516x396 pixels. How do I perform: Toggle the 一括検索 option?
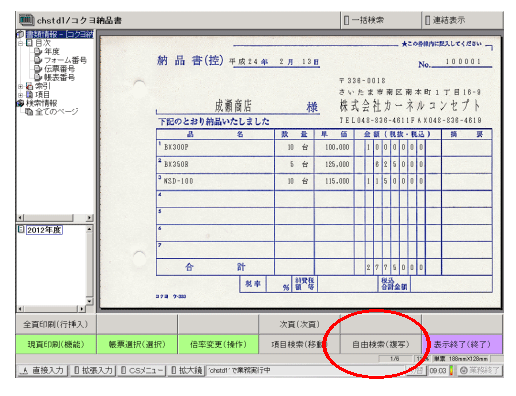click(x=363, y=20)
